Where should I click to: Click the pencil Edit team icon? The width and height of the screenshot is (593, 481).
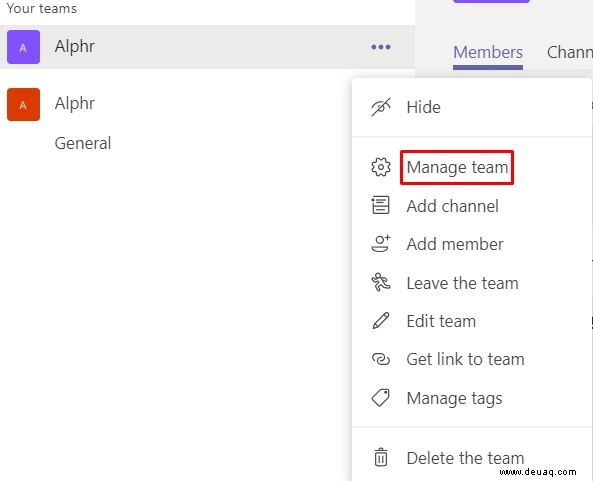[x=381, y=321]
